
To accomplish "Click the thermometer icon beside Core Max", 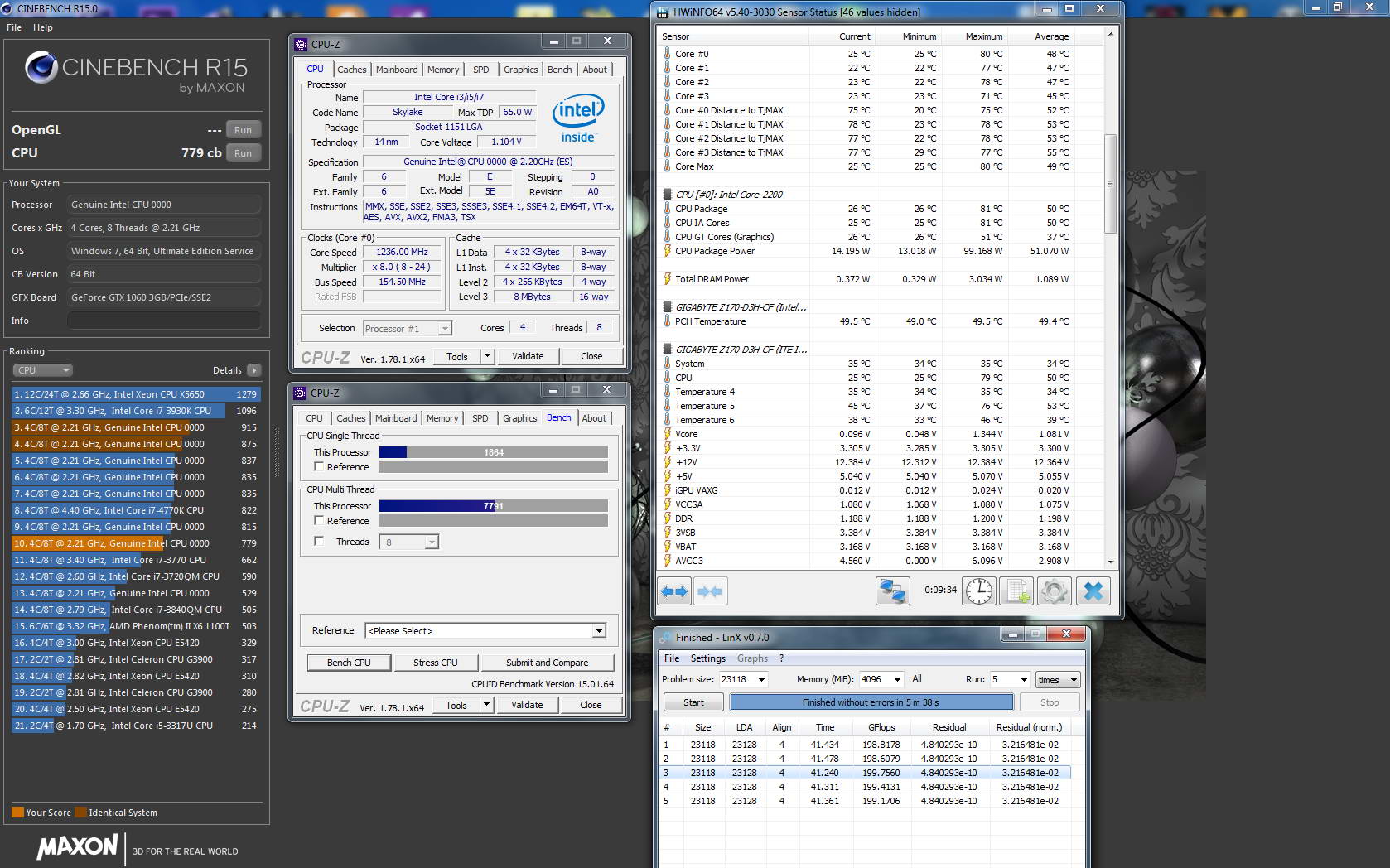I will click(667, 166).
